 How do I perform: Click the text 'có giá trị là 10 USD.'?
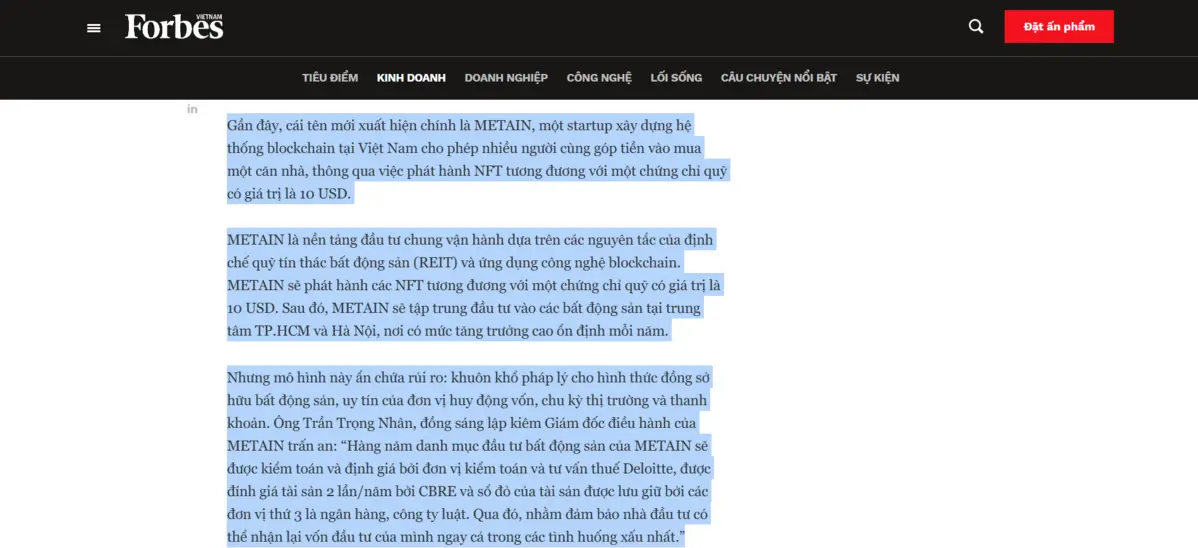coord(289,194)
